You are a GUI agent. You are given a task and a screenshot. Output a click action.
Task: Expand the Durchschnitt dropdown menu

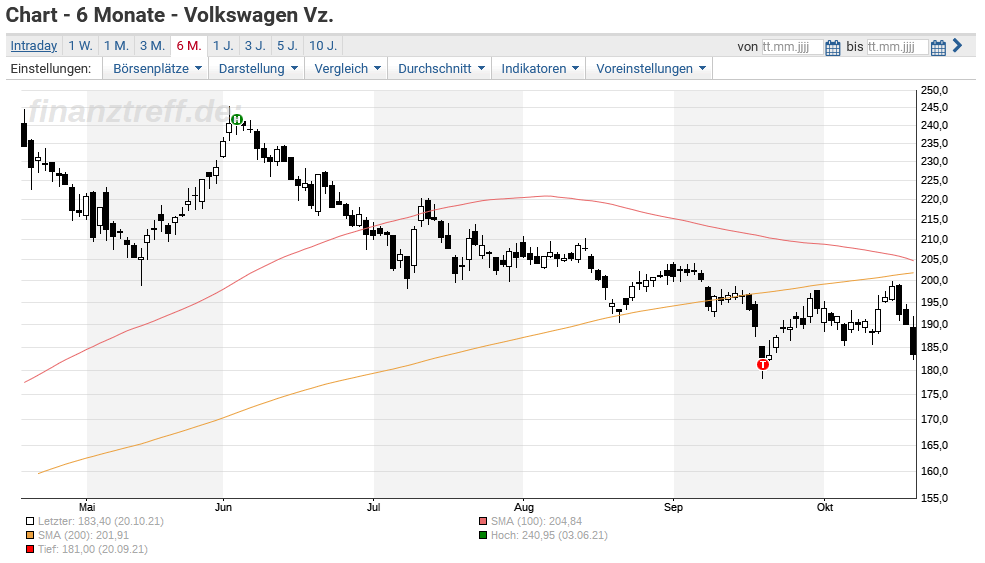441,68
